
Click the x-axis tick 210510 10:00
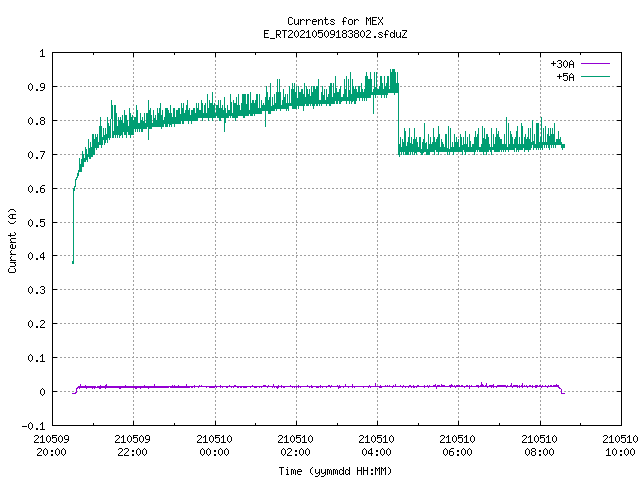pyautogui.click(x=620, y=445)
